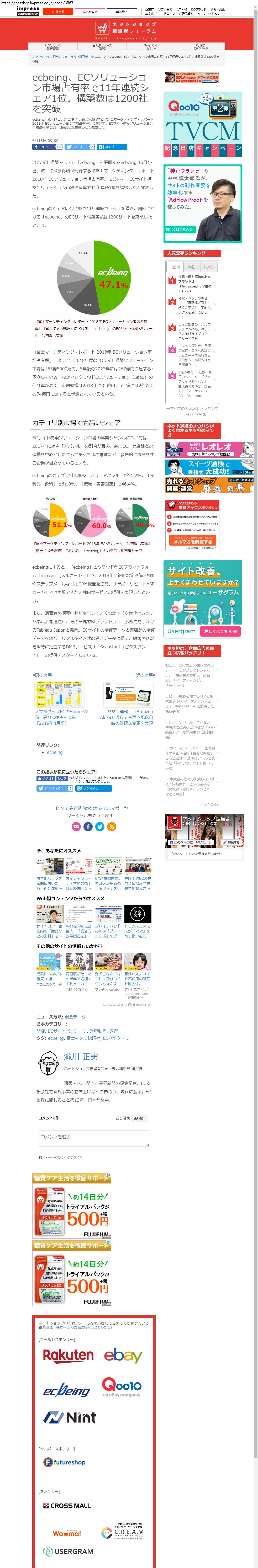The image size is (258, 1568).
Task: Open the round RSS feed icon
Action: coord(111,826)
